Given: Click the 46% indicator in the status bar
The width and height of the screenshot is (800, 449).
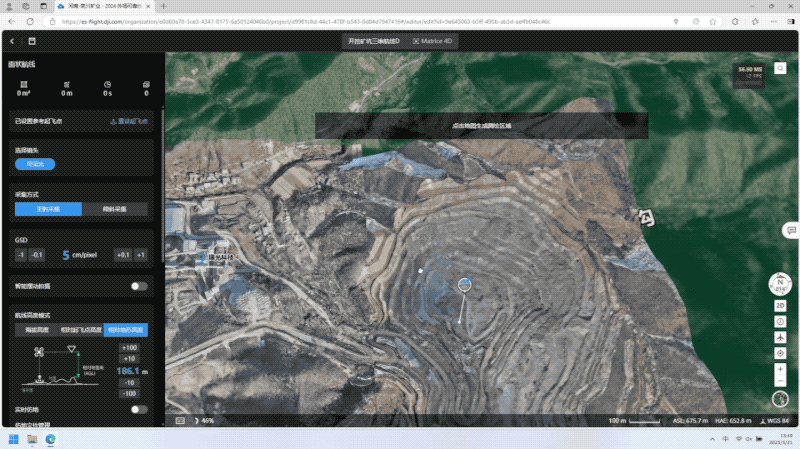Looking at the screenshot, I should coord(204,420).
